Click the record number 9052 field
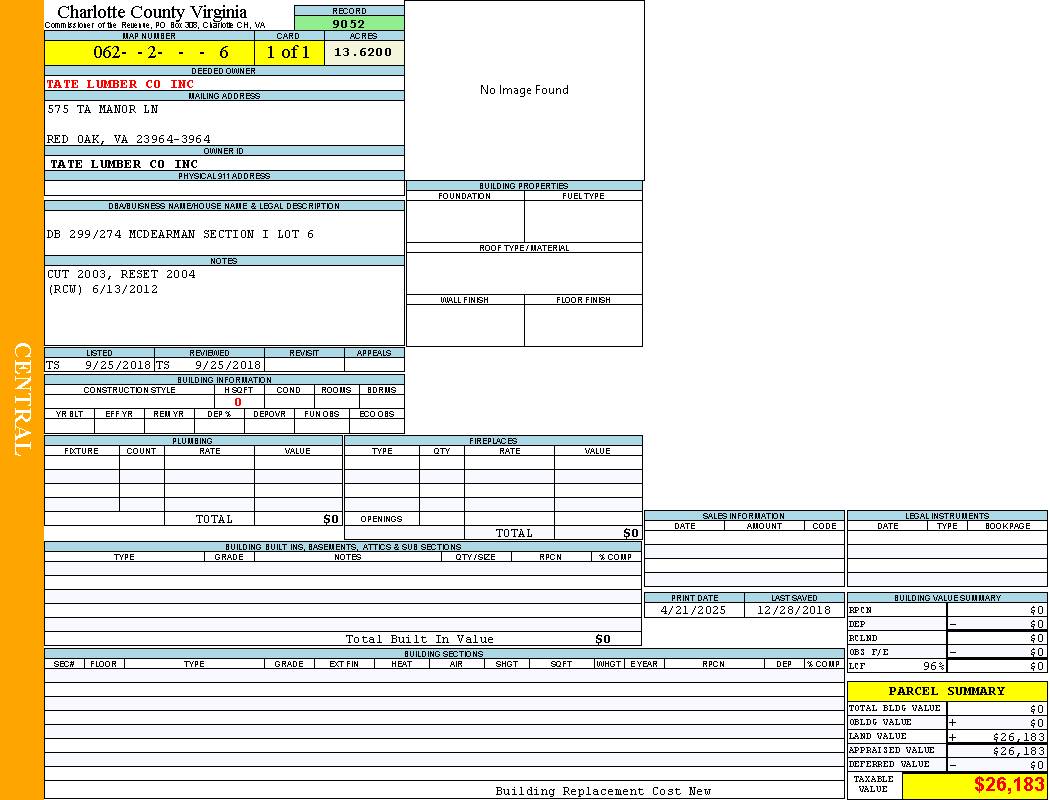Image resolution: width=1050 pixels, height=800 pixels. [349, 24]
